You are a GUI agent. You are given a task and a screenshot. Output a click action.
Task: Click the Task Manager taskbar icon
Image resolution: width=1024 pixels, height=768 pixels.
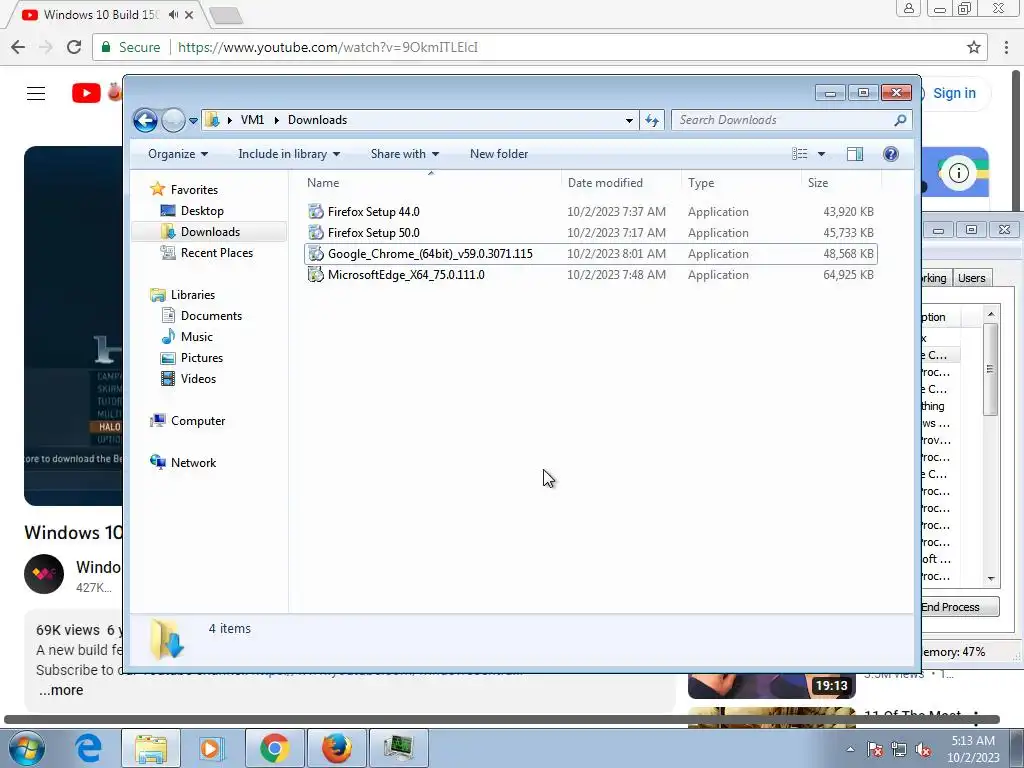point(398,748)
